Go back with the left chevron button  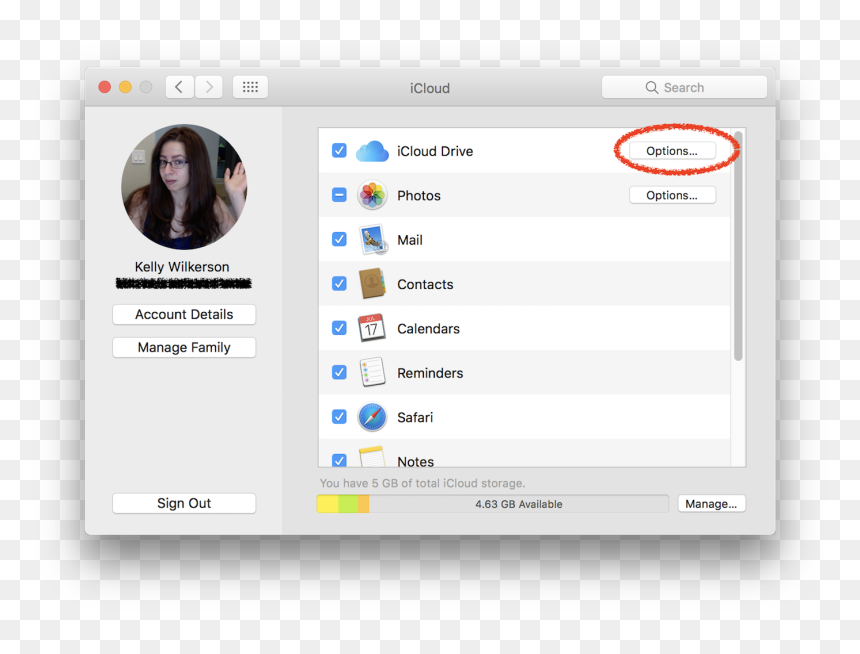(x=179, y=87)
